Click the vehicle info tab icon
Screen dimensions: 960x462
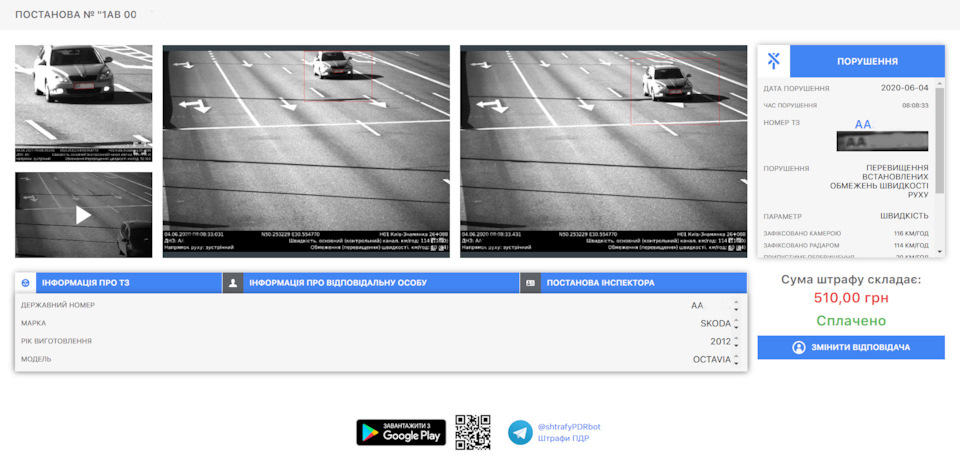[26, 283]
